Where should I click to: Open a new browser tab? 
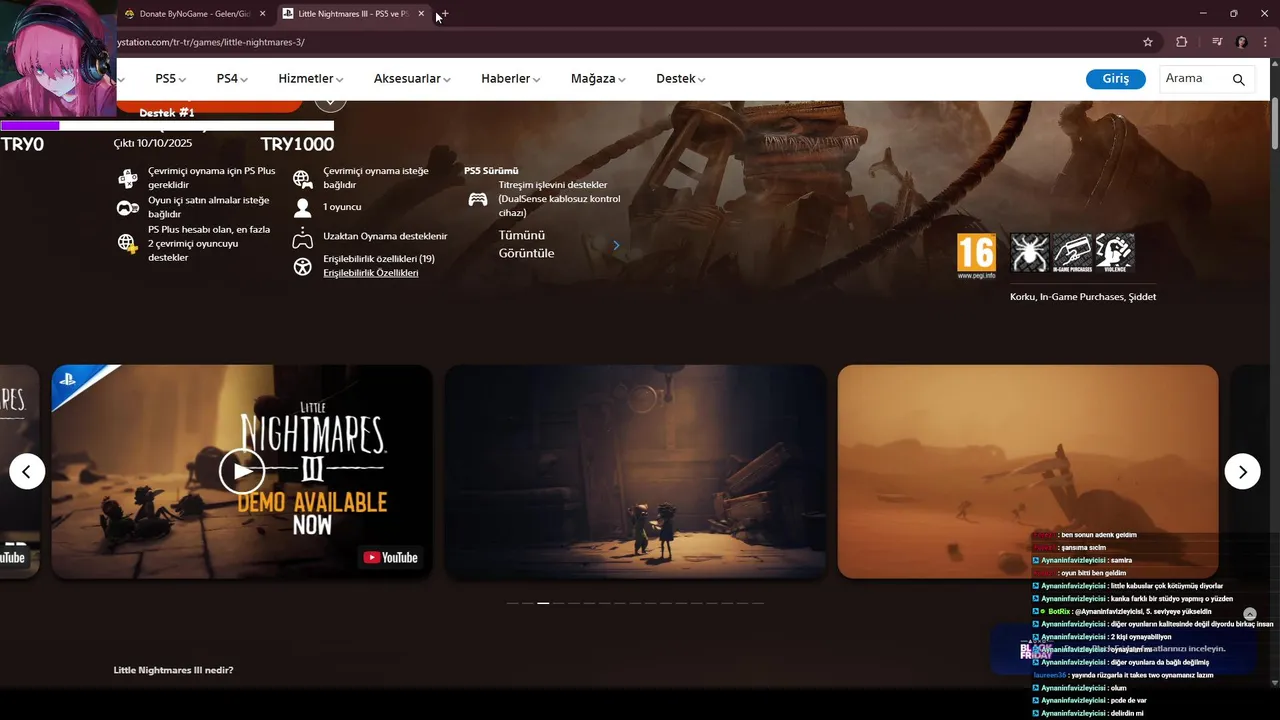[444, 14]
